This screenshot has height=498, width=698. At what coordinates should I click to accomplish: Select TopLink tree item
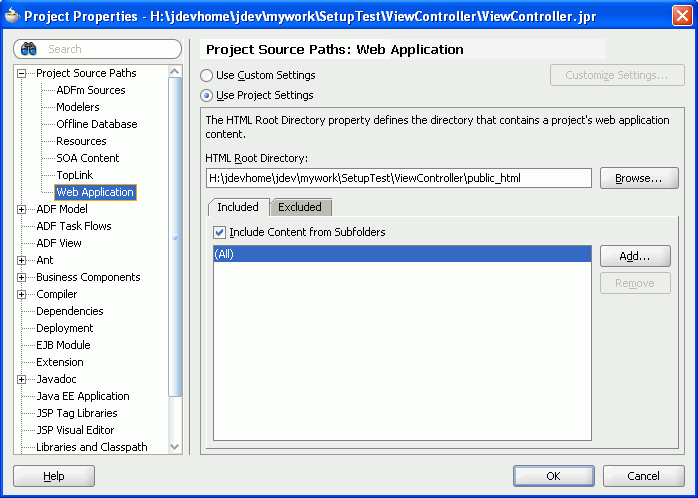pyautogui.click(x=75, y=175)
